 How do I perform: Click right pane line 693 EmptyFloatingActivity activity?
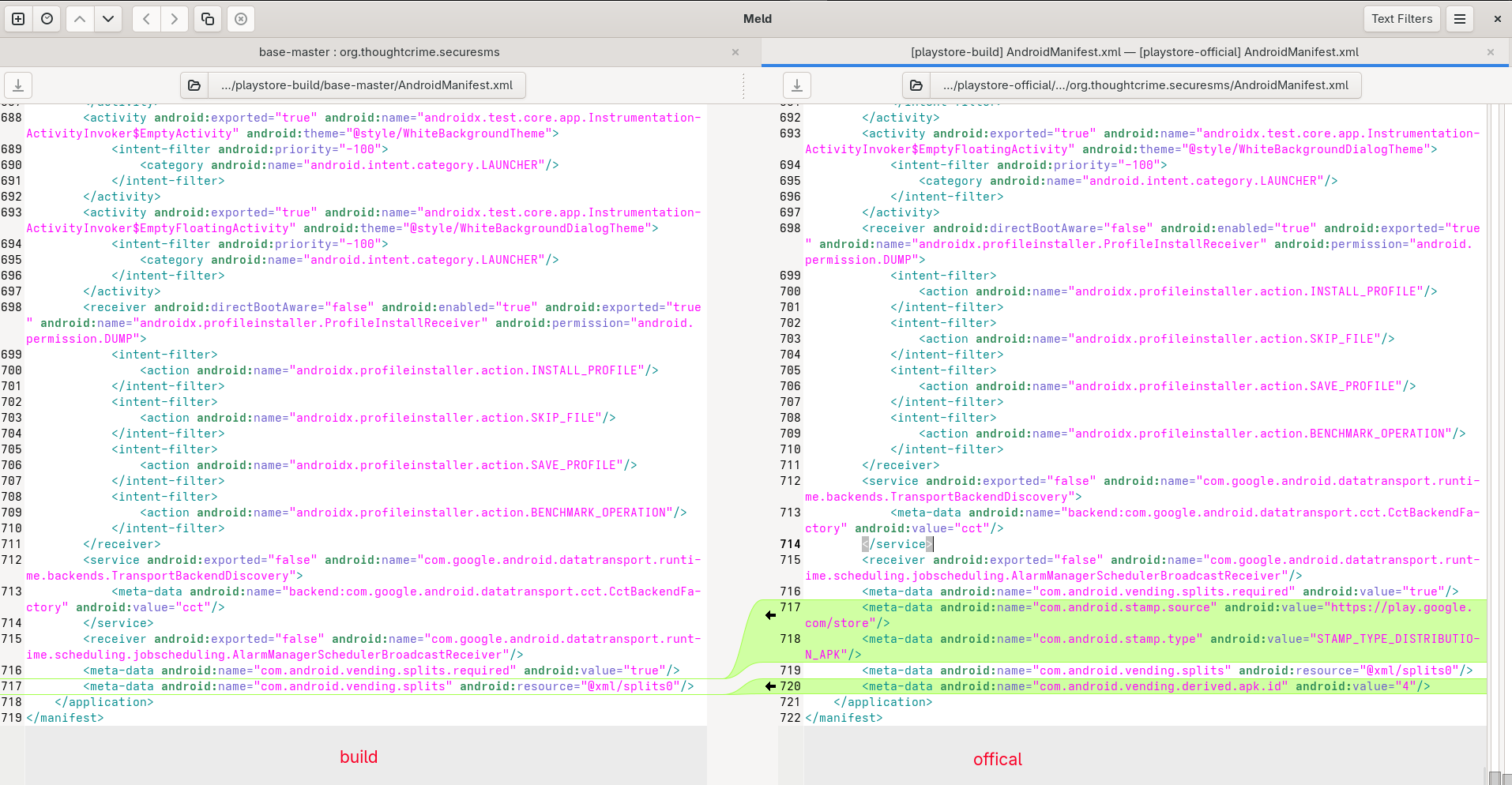[x=1142, y=141]
